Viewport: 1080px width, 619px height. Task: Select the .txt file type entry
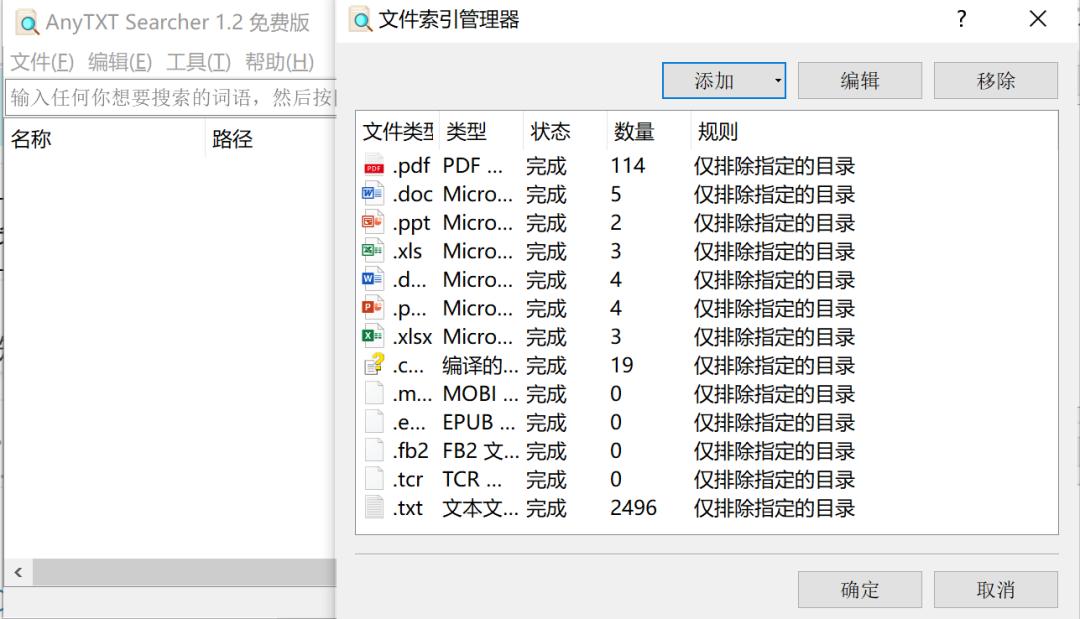(408, 508)
